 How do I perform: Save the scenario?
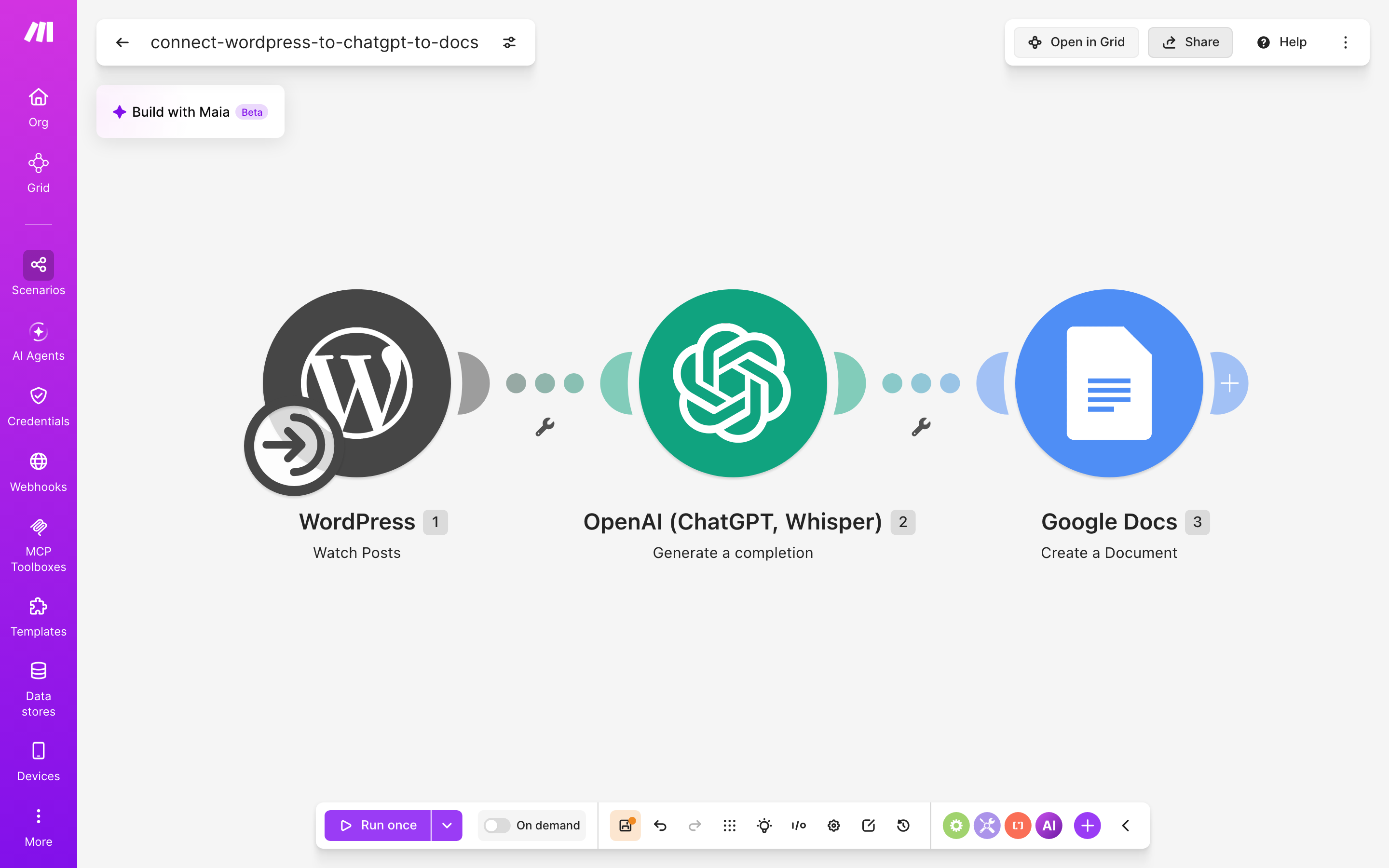pos(625,826)
